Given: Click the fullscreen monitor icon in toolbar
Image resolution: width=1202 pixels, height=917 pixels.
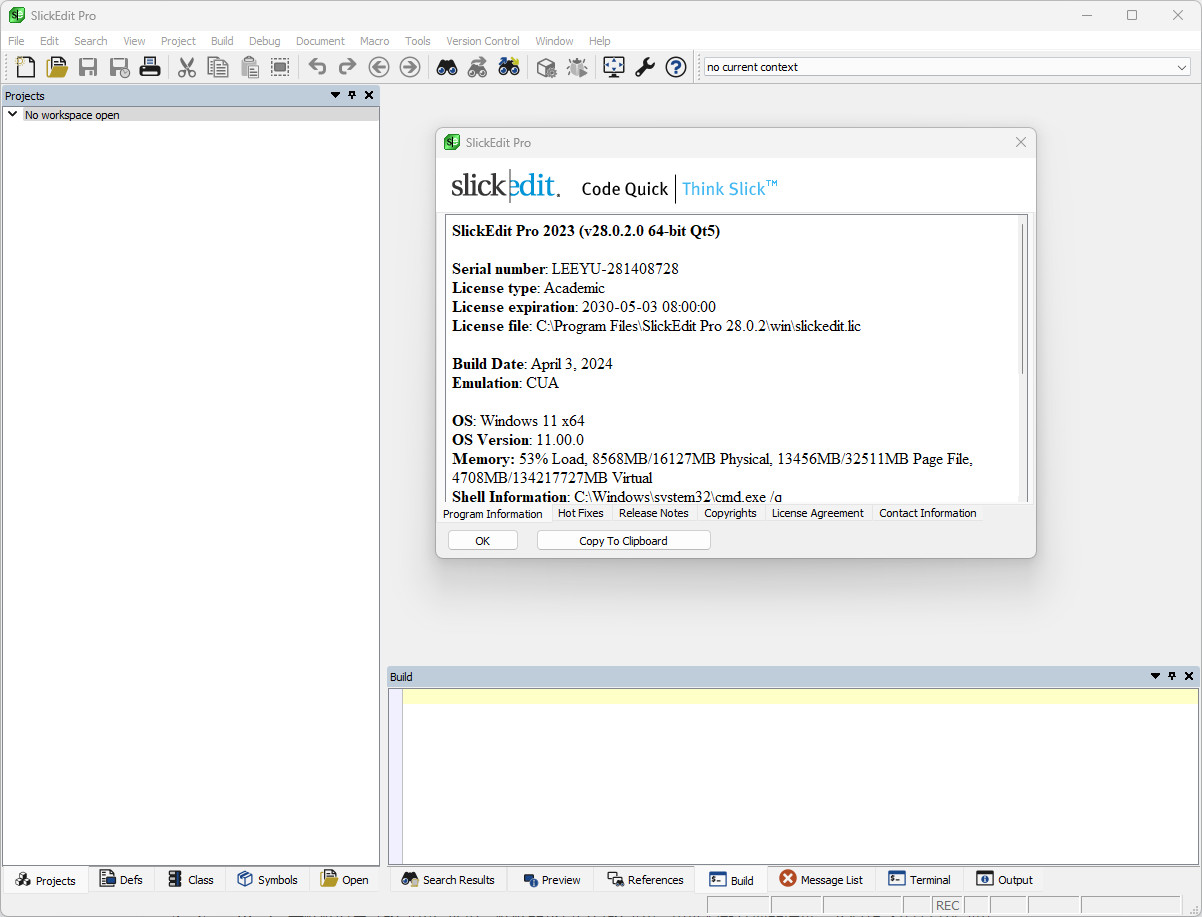Looking at the screenshot, I should (x=614, y=67).
